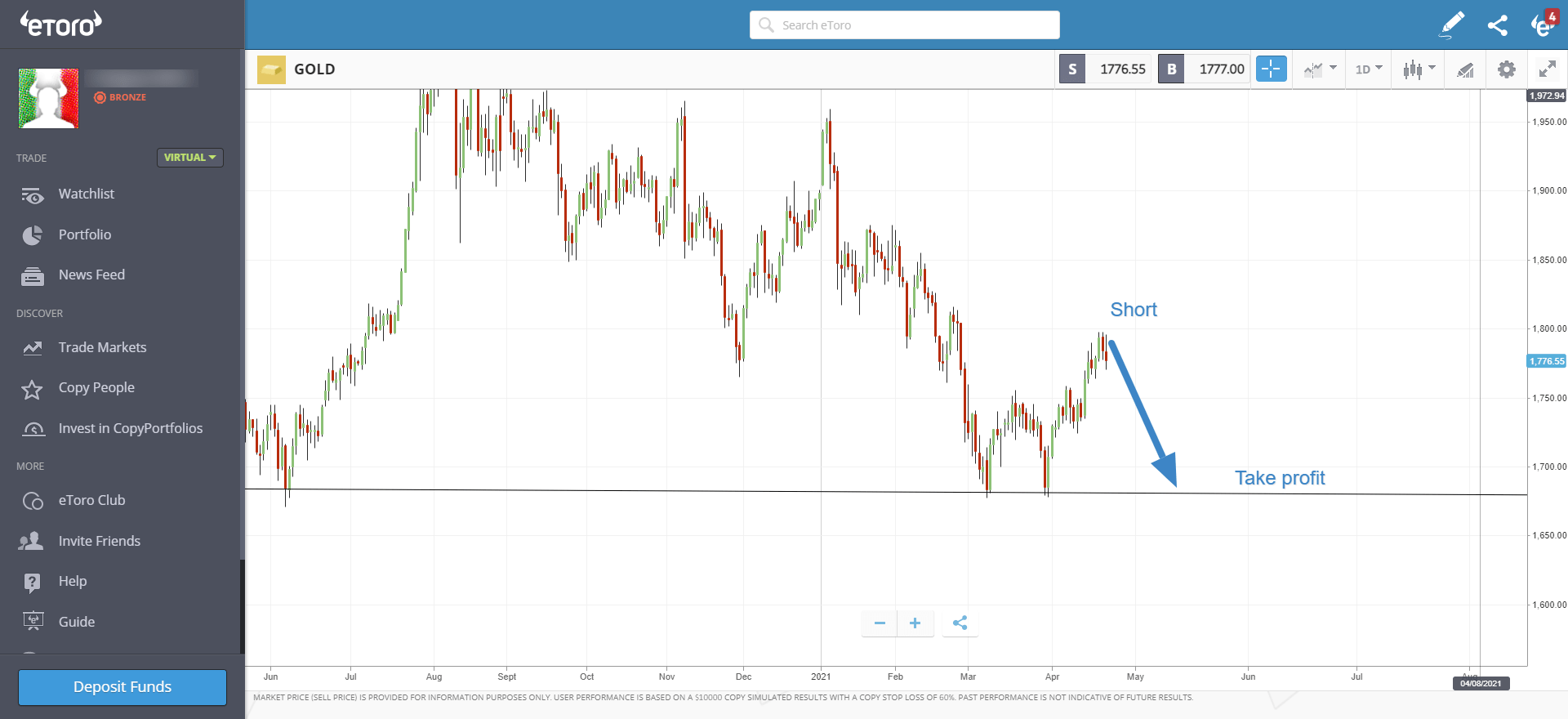Image resolution: width=1568 pixels, height=719 pixels.
Task: Expand chart to fullscreen
Action: pyautogui.click(x=1548, y=69)
